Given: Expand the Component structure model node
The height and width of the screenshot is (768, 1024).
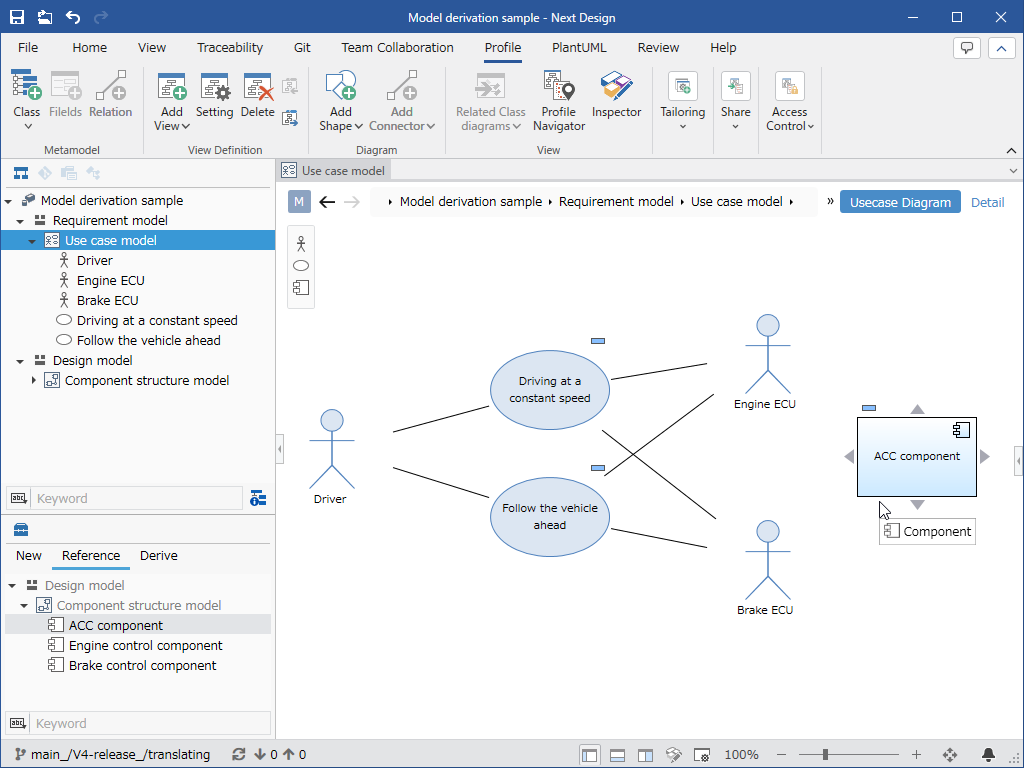Looking at the screenshot, I should (x=32, y=380).
